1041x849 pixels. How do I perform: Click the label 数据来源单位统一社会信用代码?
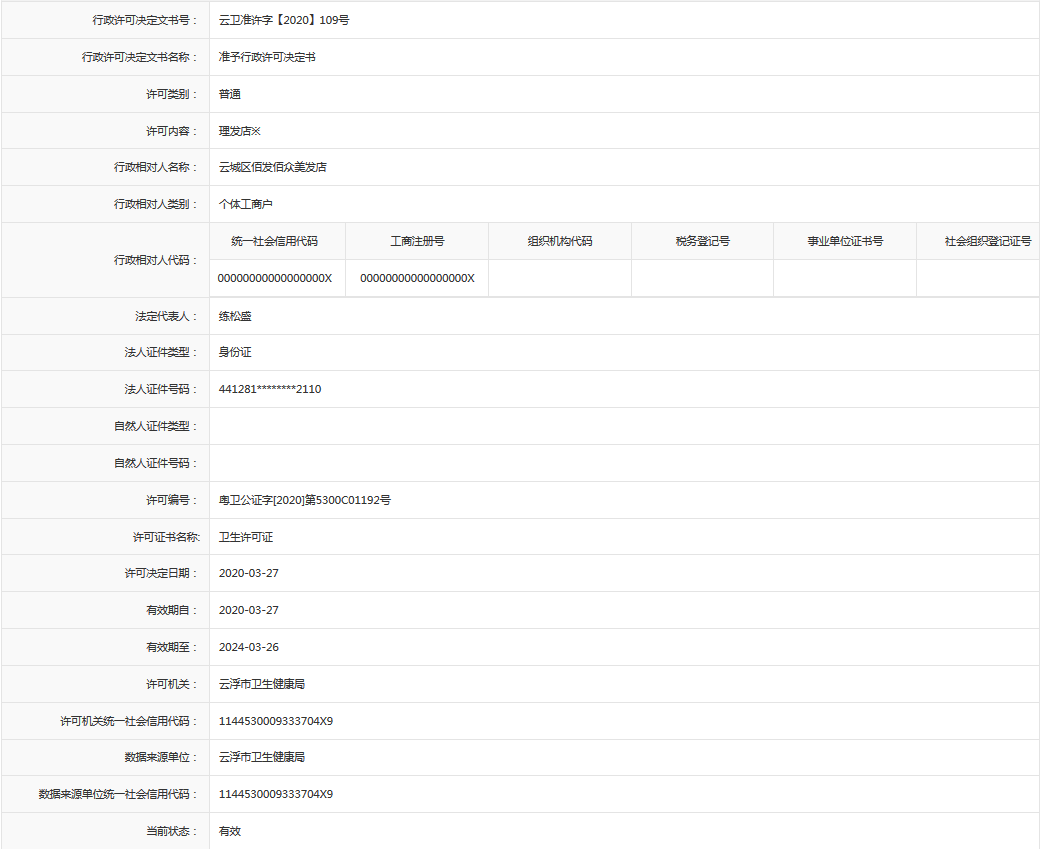[x=118, y=795]
